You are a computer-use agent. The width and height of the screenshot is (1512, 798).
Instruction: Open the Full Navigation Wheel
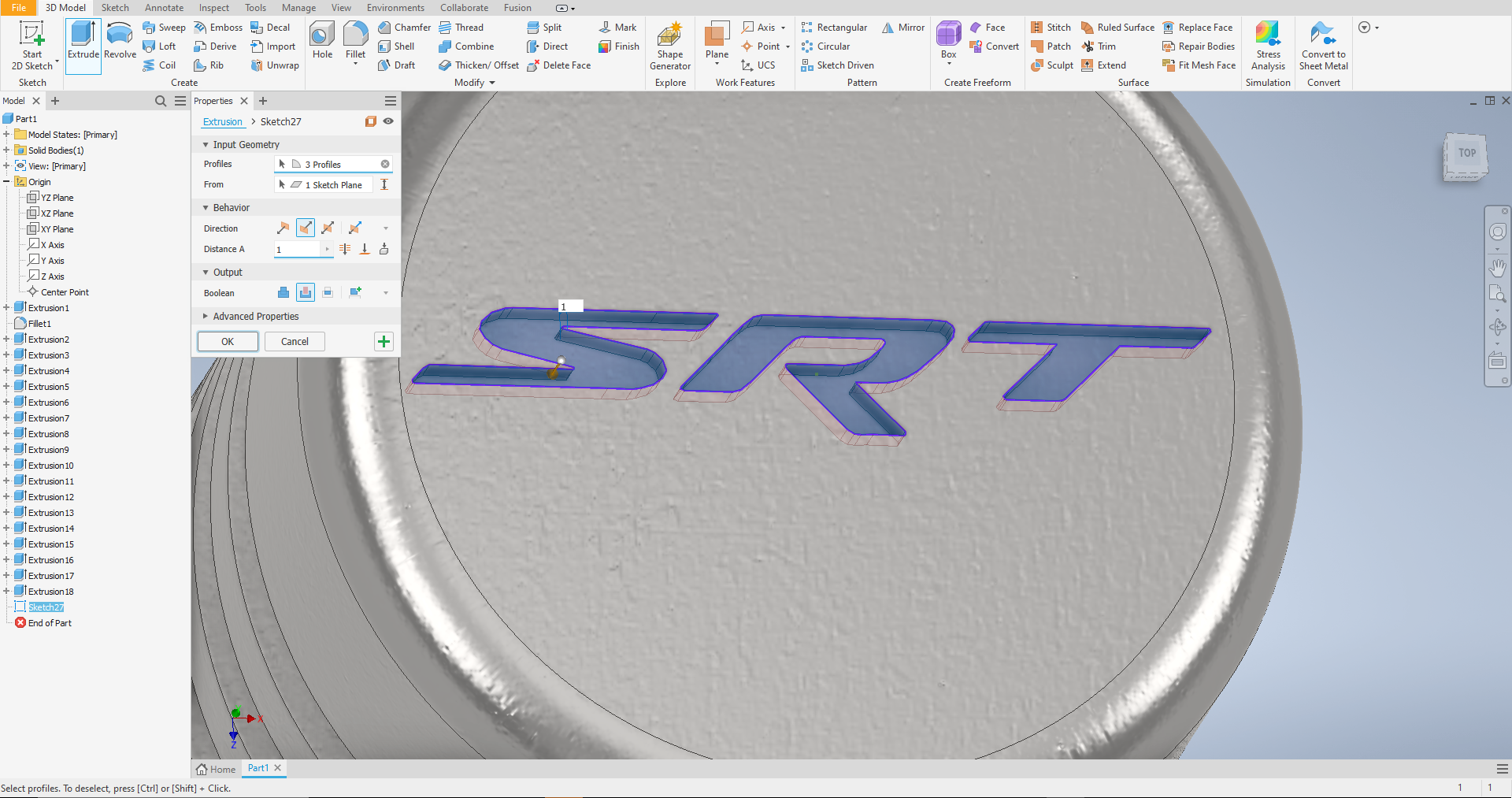pyautogui.click(x=1497, y=232)
